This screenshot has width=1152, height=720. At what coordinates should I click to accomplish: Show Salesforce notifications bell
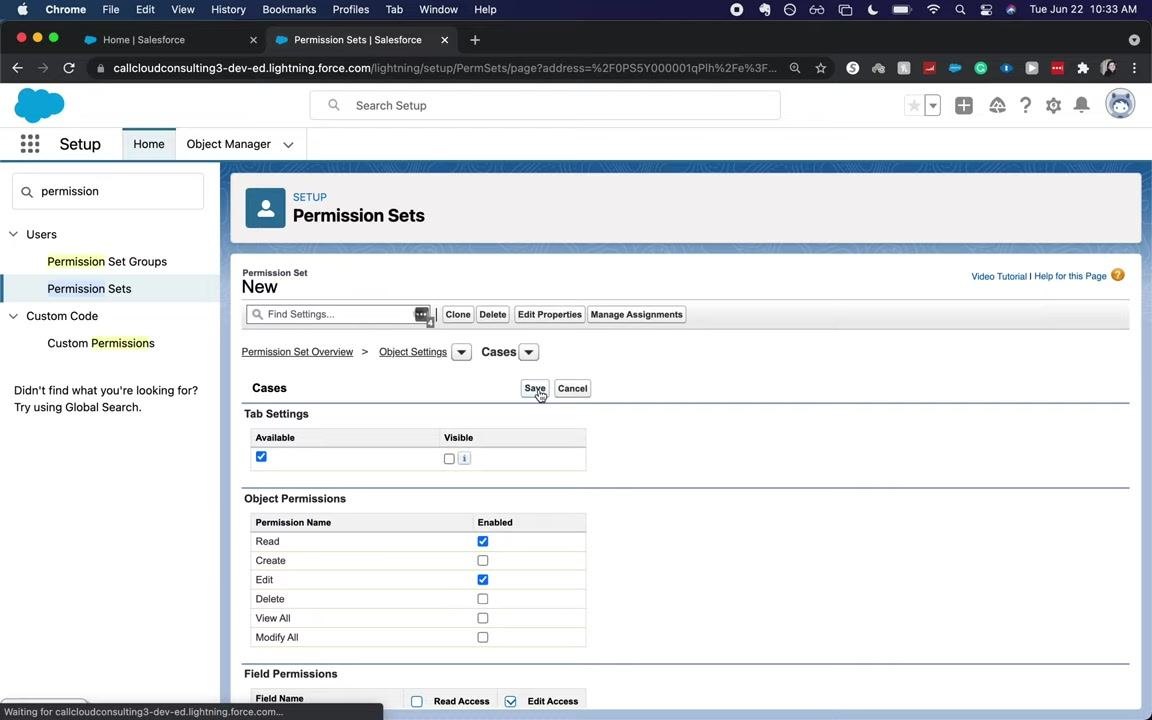[1081, 105]
